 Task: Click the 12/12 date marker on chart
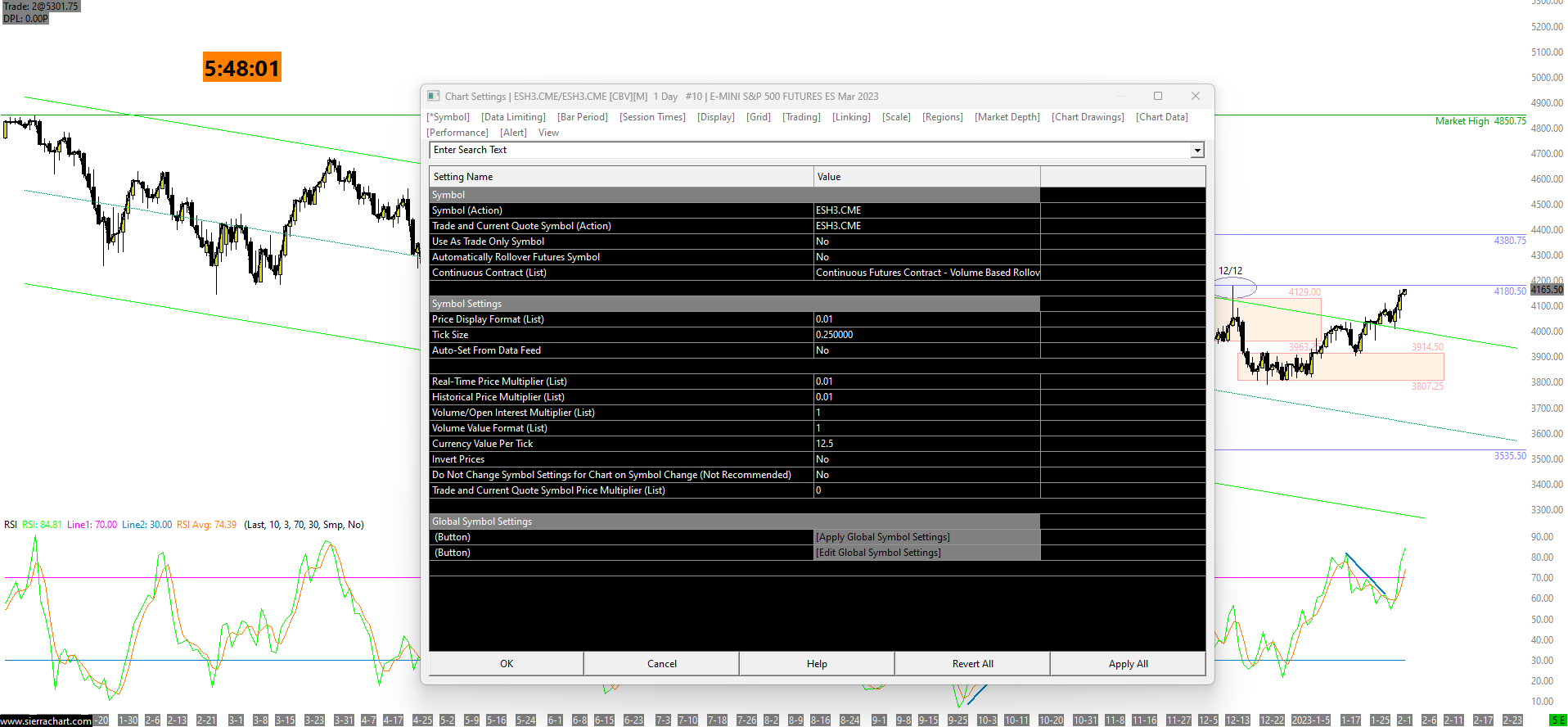(x=1230, y=271)
